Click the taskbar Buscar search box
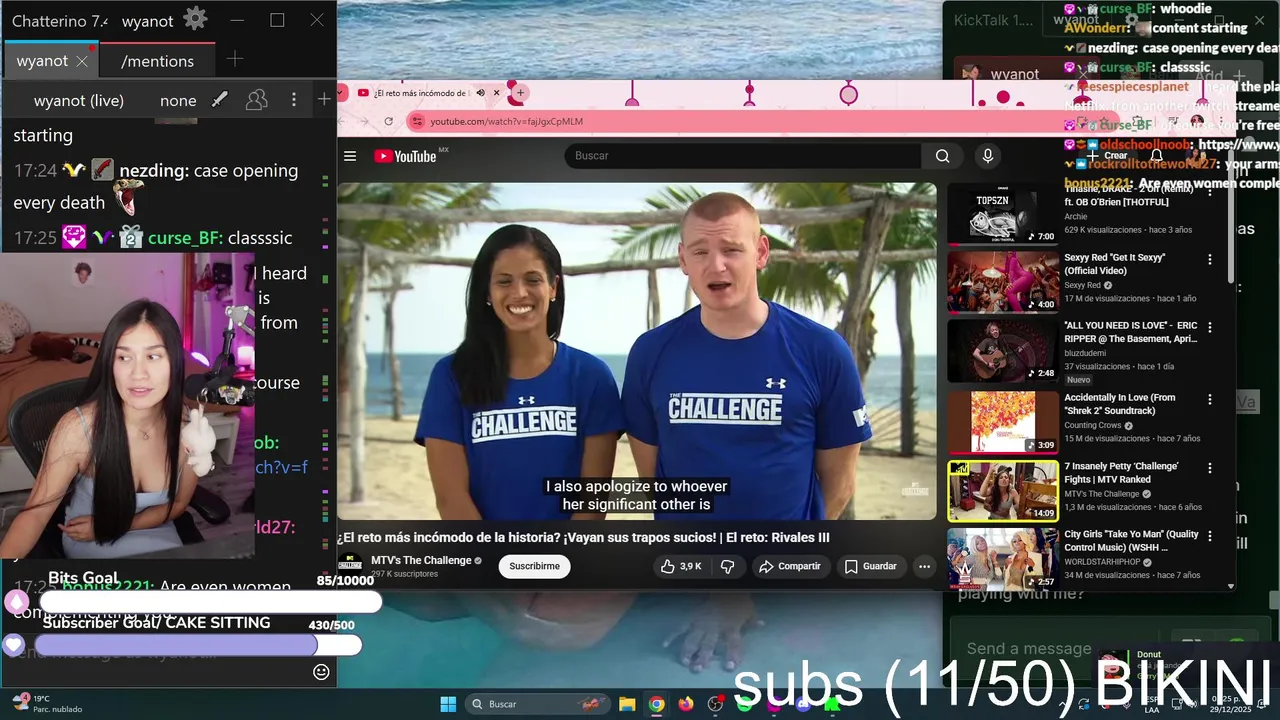This screenshot has height=720, width=1280. pos(538,704)
